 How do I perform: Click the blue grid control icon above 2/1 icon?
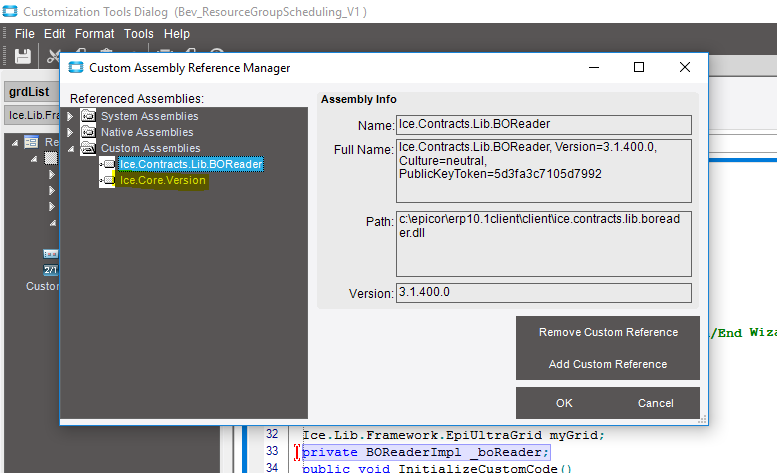click(51, 254)
